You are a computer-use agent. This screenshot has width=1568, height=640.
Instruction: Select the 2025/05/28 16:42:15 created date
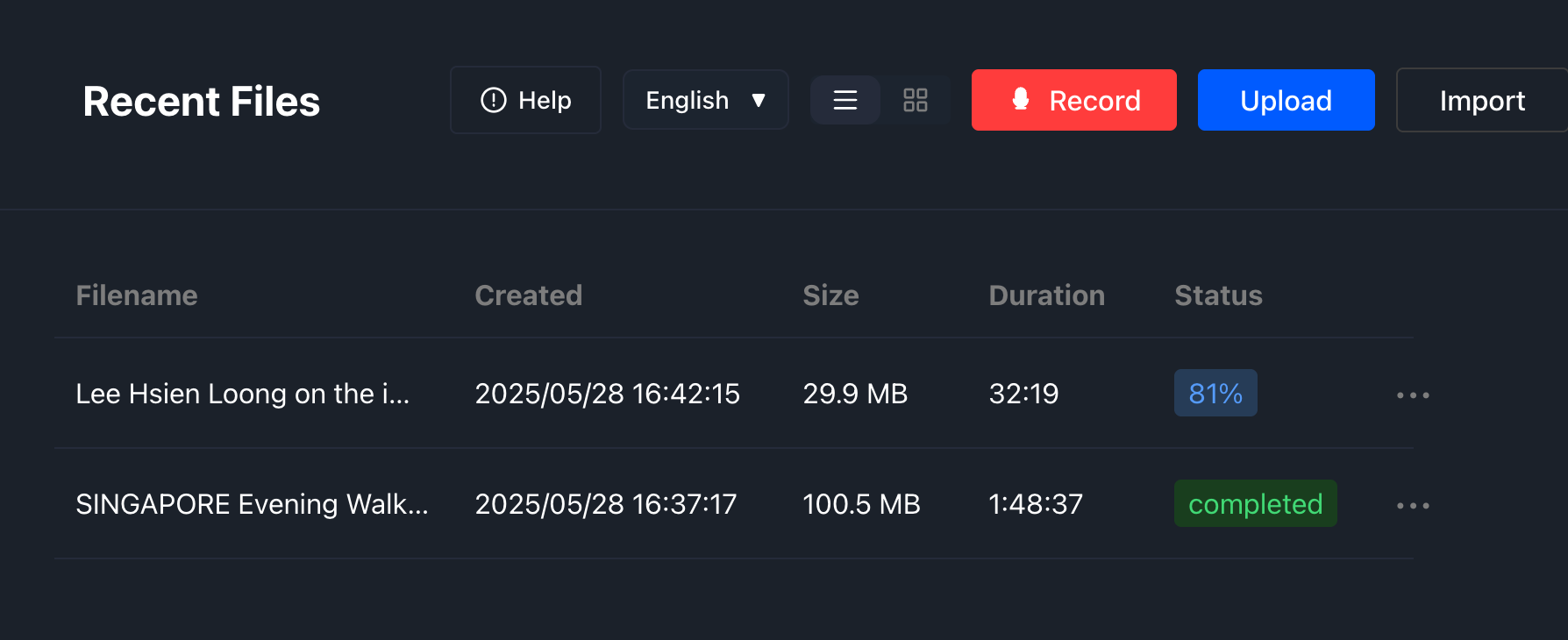tap(608, 394)
